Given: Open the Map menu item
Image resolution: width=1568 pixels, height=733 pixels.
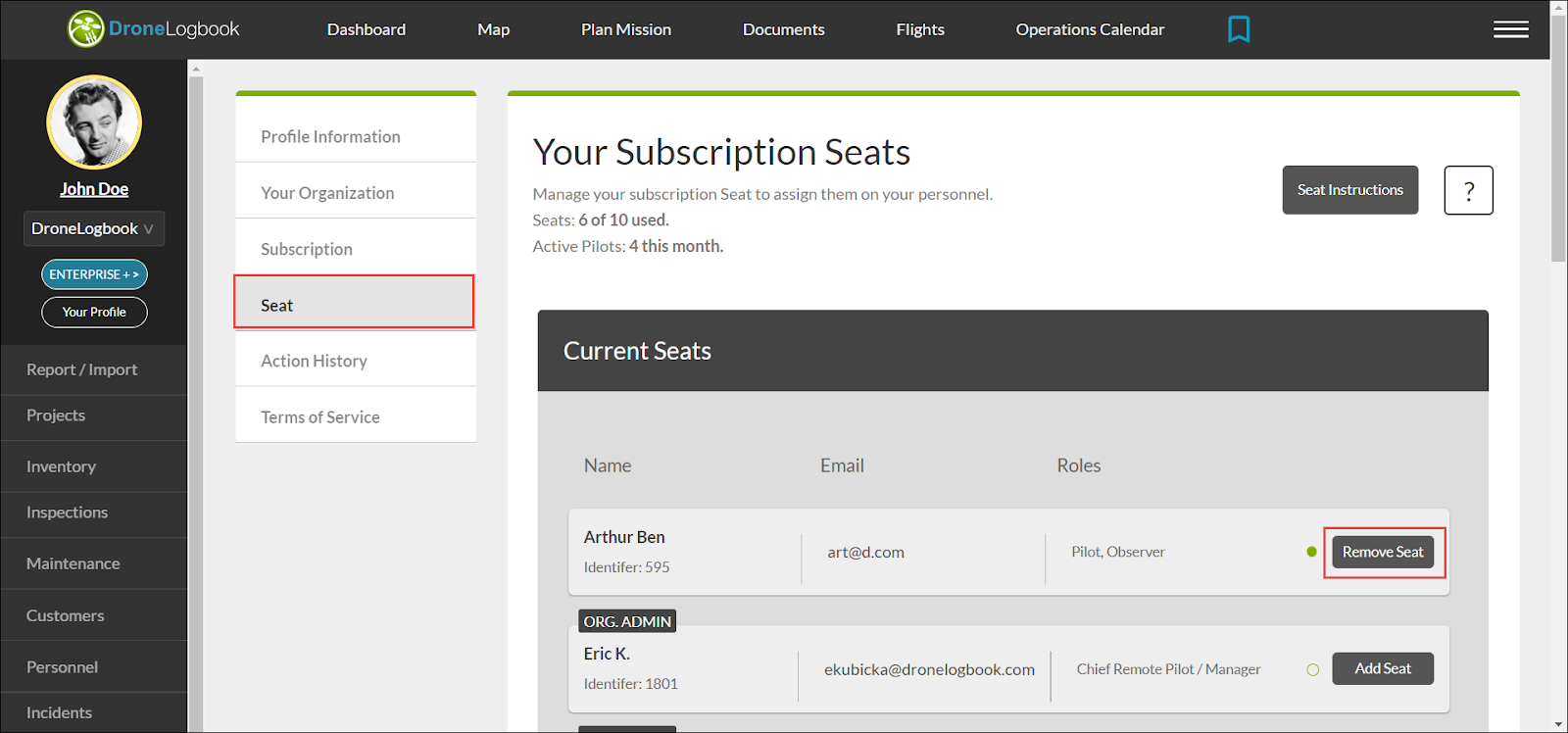Looking at the screenshot, I should 494,29.
